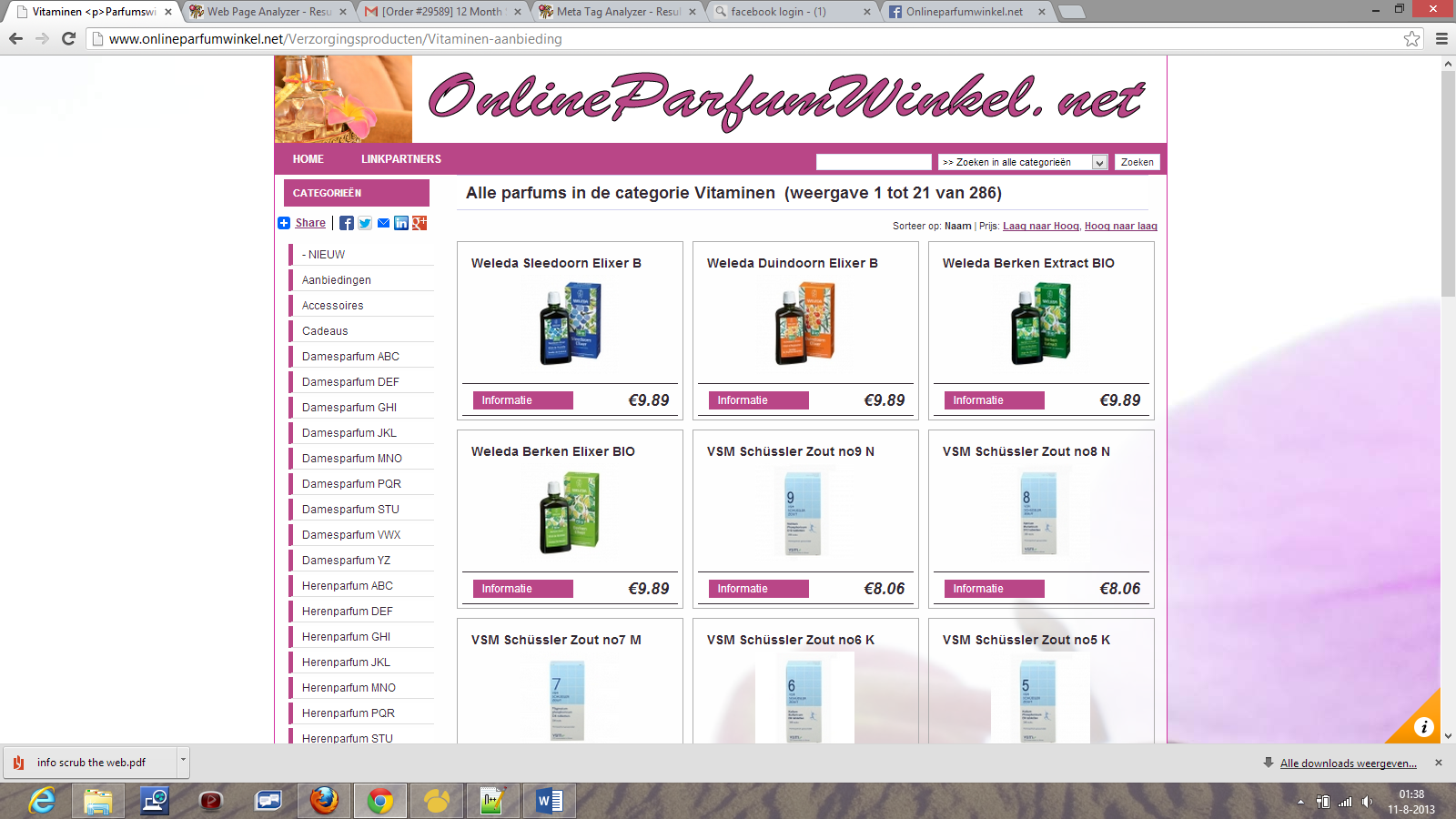Click the blue plus Share icon

tap(284, 223)
